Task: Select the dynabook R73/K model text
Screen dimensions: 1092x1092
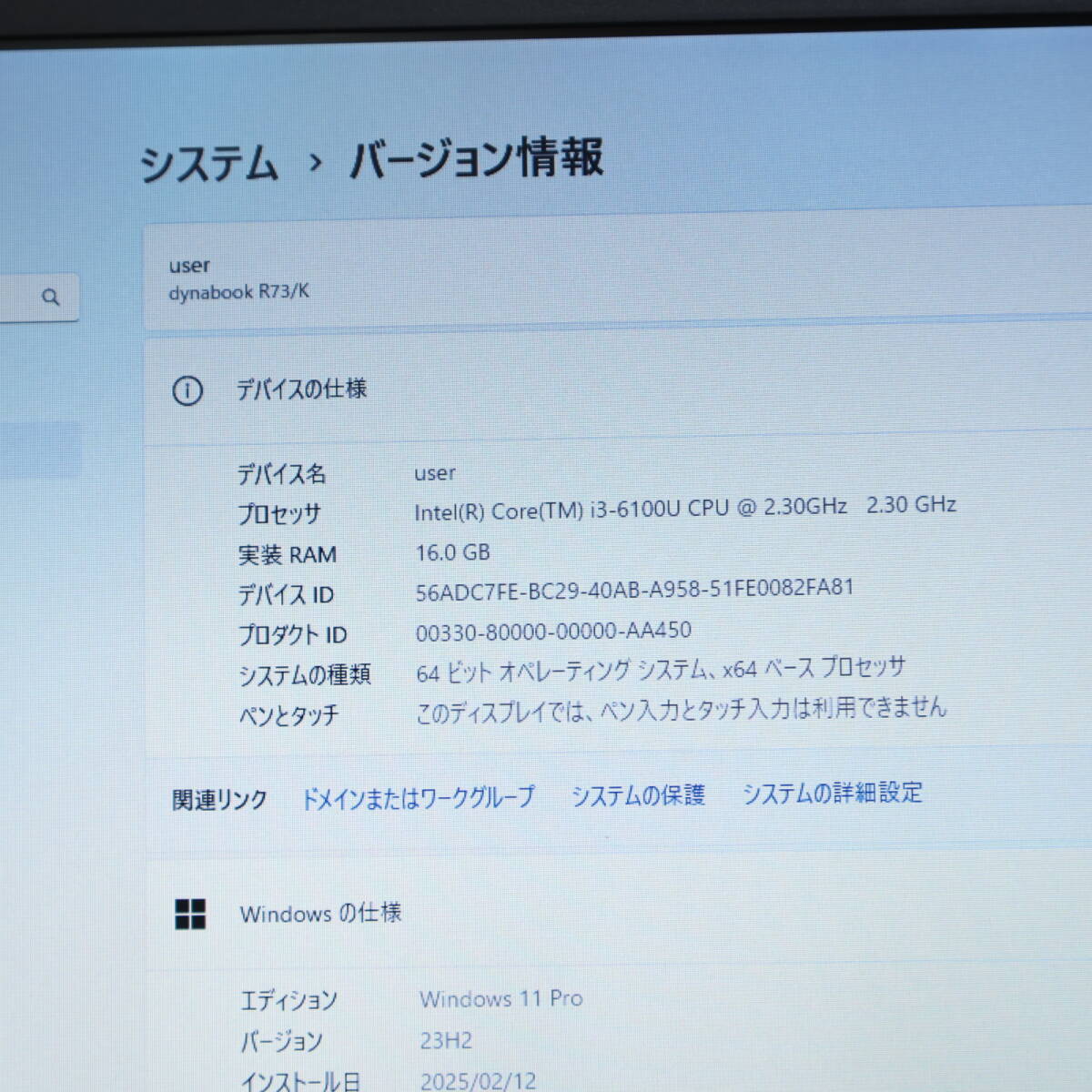Action: [238, 292]
